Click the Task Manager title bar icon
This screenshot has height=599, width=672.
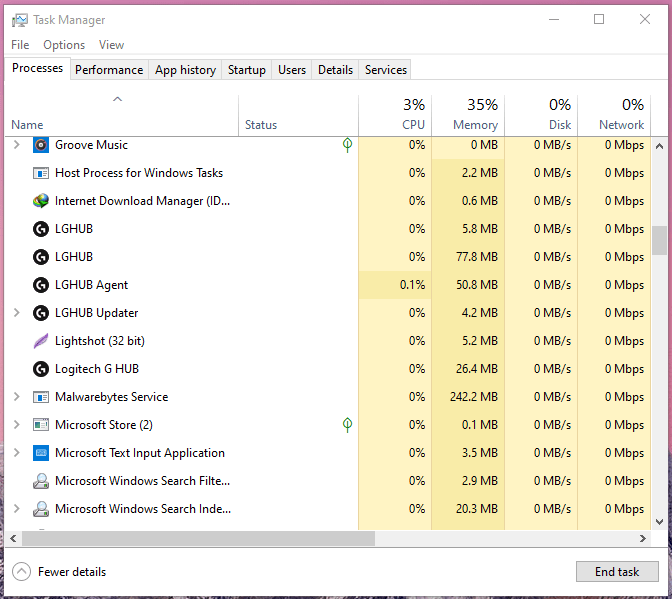tap(20, 20)
